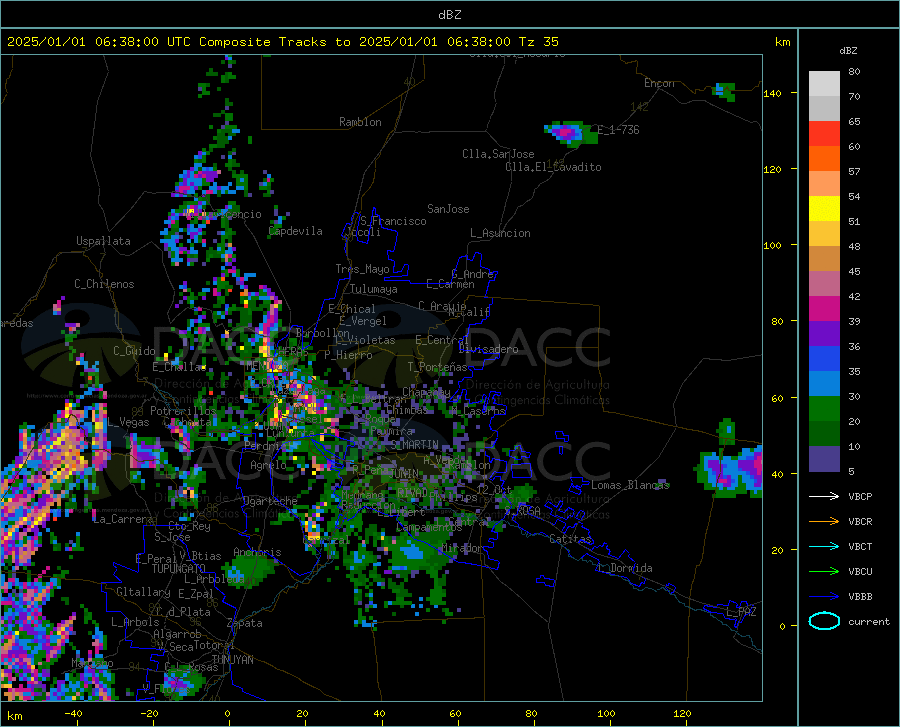Image resolution: width=900 pixels, height=727 pixels.
Task: Click the green VBCU arrow legend icon
Action: [x=824, y=571]
